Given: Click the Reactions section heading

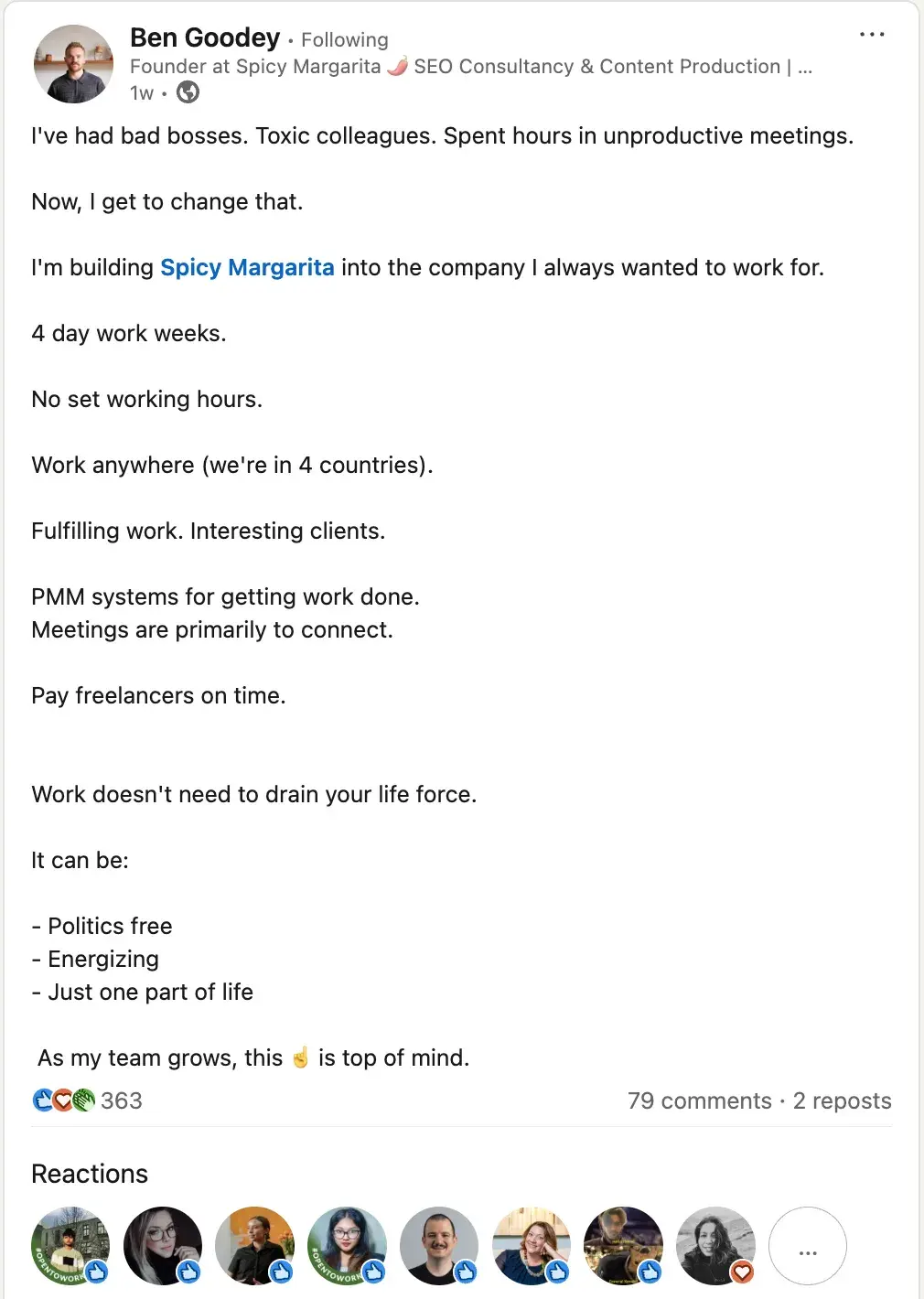Looking at the screenshot, I should click(90, 1174).
